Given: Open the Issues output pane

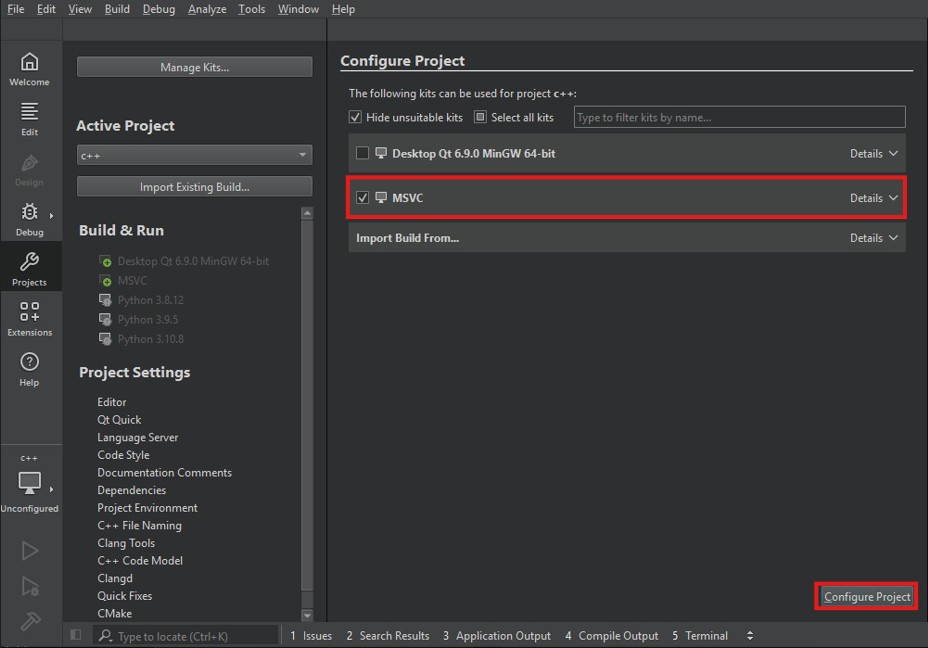Looking at the screenshot, I should point(311,636).
